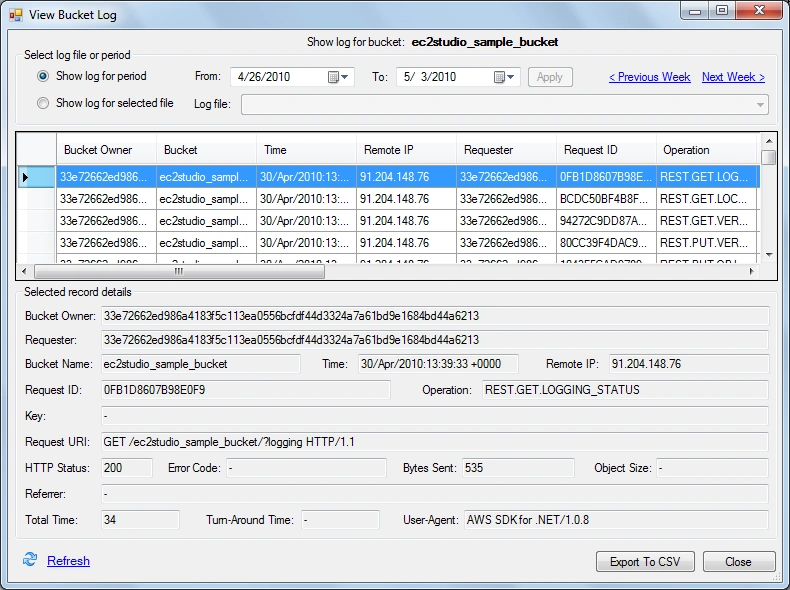Click REST.GET.LOC... operation cell
790x590 pixels.
coord(707,199)
